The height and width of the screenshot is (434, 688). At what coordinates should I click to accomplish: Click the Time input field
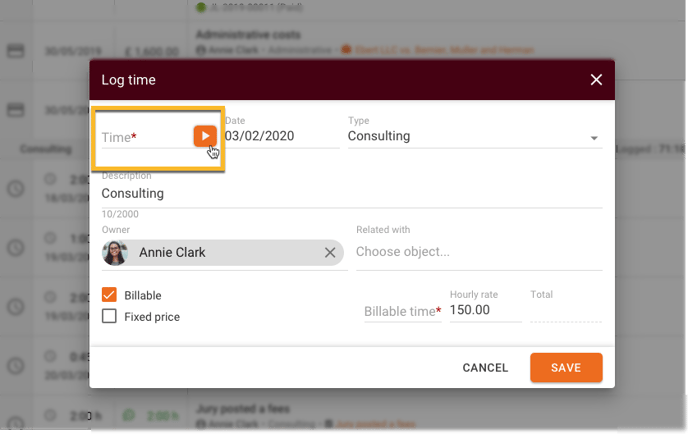pos(146,137)
